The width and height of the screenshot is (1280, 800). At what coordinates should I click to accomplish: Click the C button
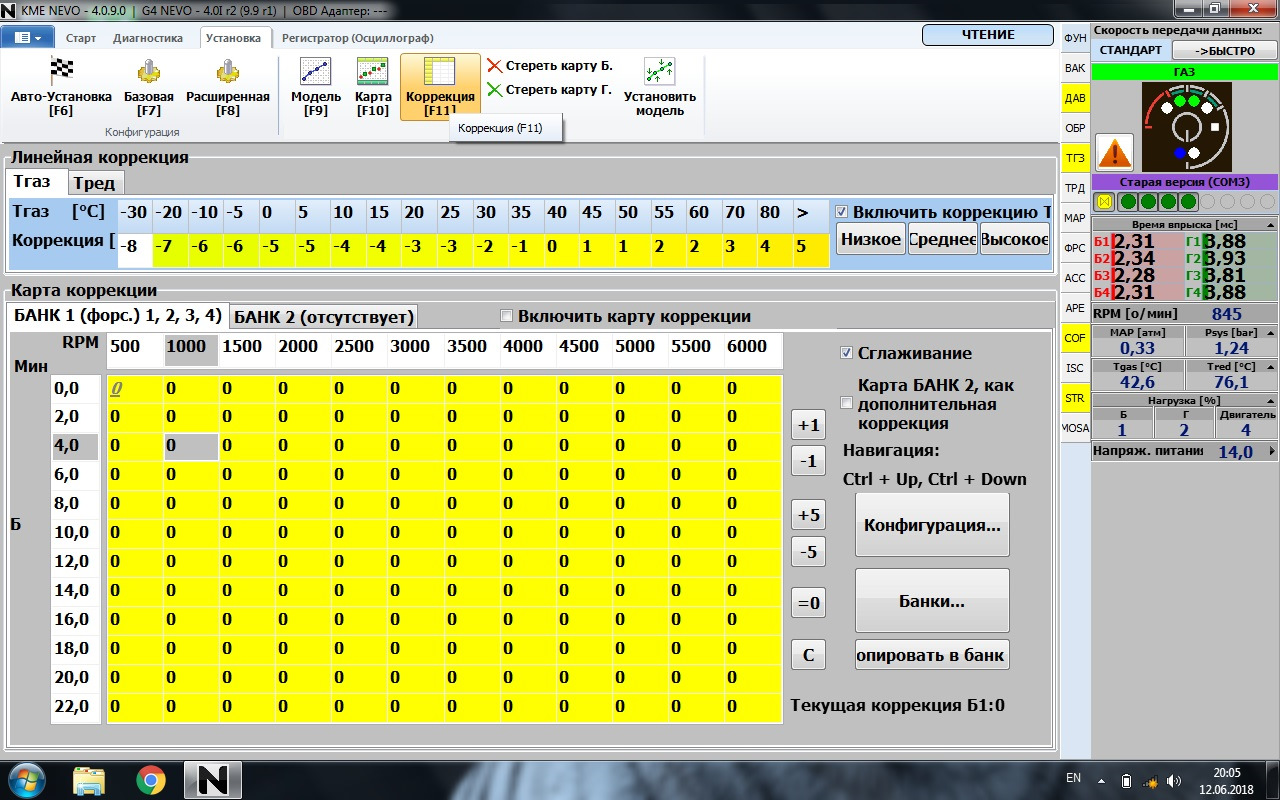click(x=808, y=655)
